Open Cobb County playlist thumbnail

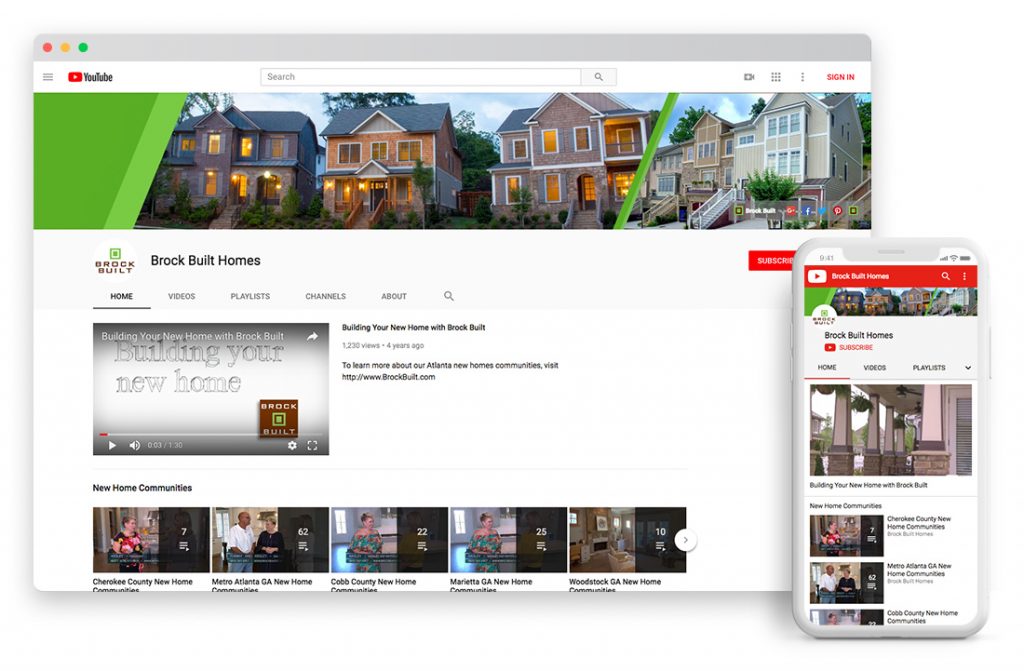(x=389, y=540)
